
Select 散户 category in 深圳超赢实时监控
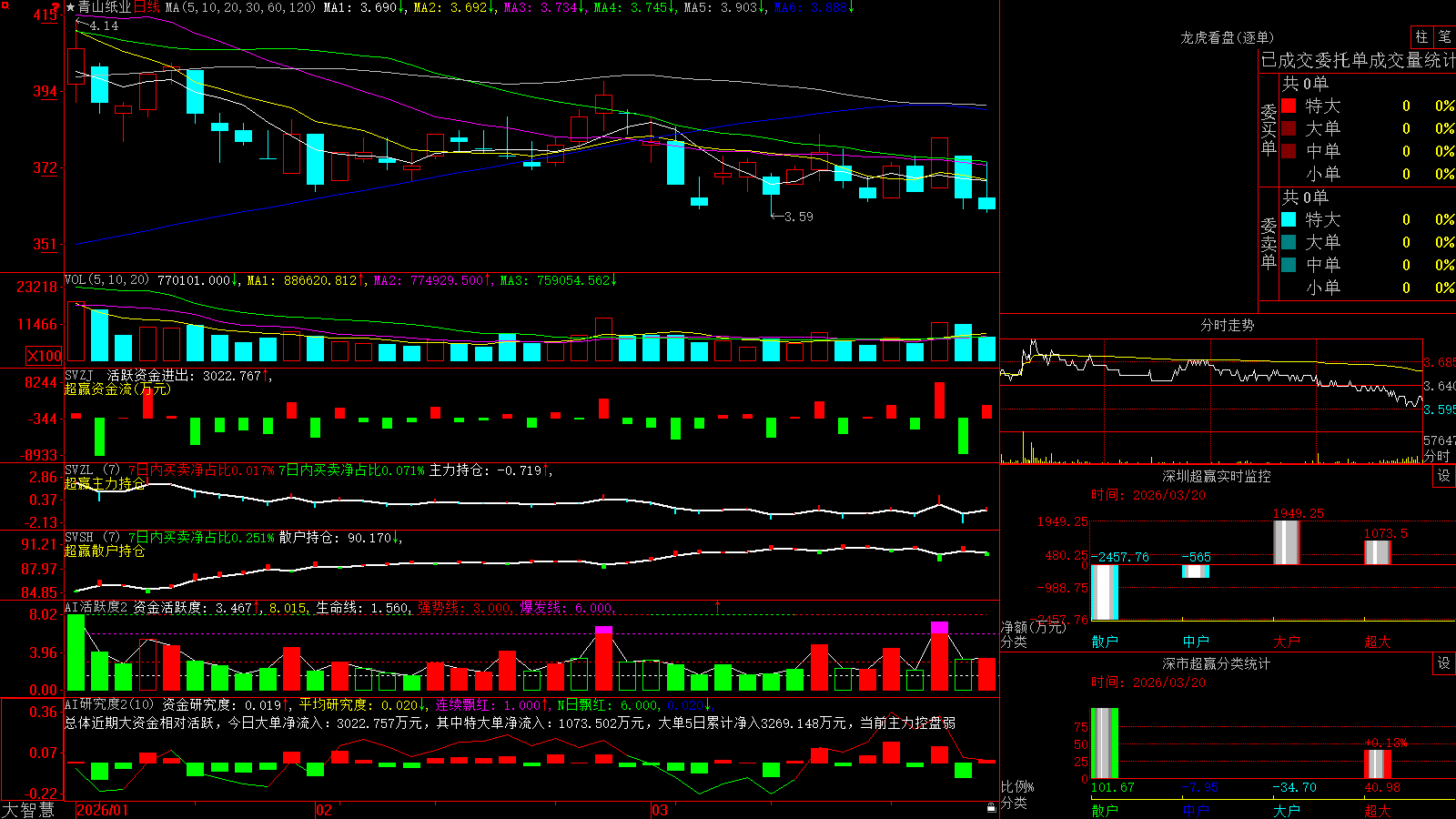point(1105,642)
